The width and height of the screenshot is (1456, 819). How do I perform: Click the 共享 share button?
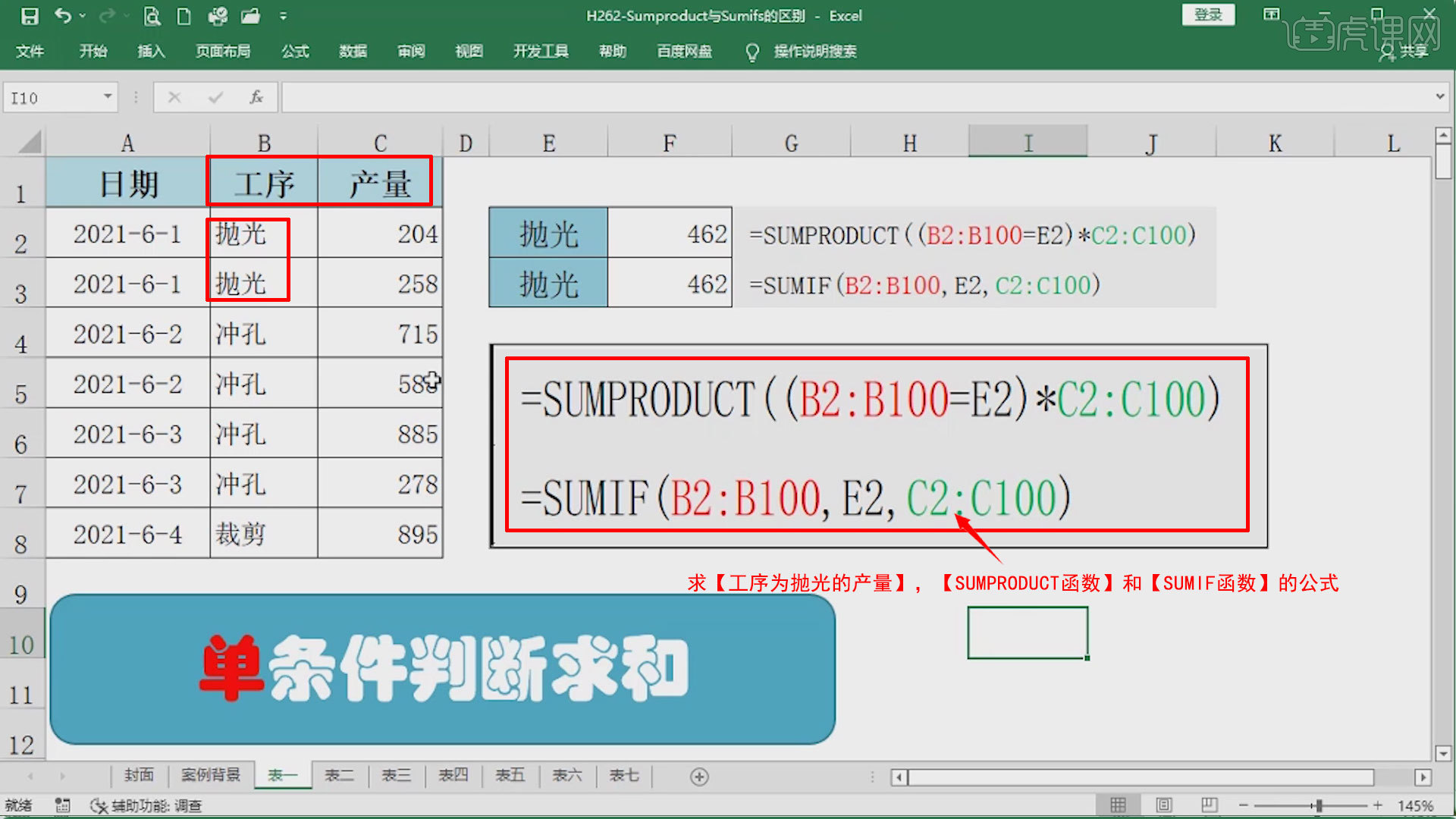(x=1412, y=52)
